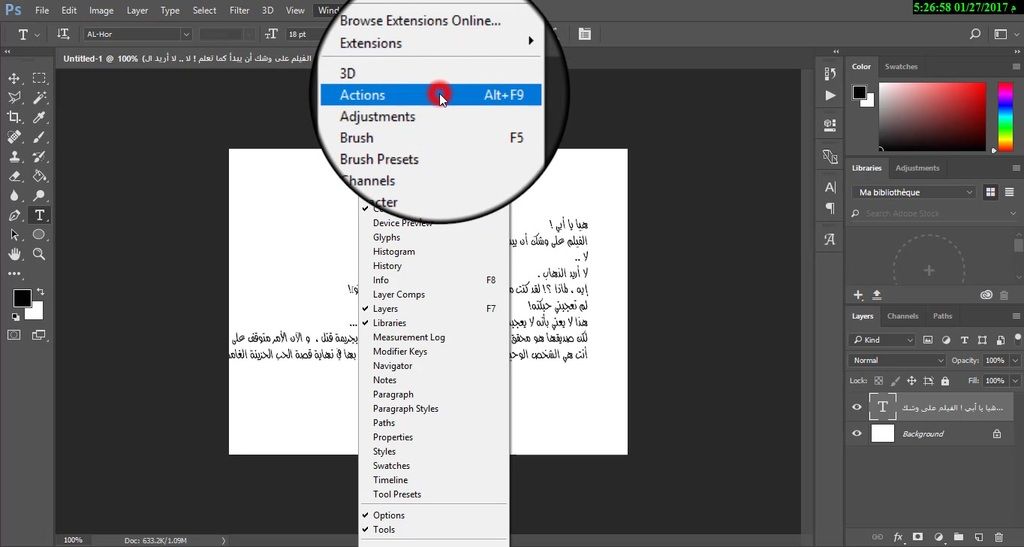Expand the Fill slider dropdown
The image size is (1024, 547).
tap(1015, 381)
